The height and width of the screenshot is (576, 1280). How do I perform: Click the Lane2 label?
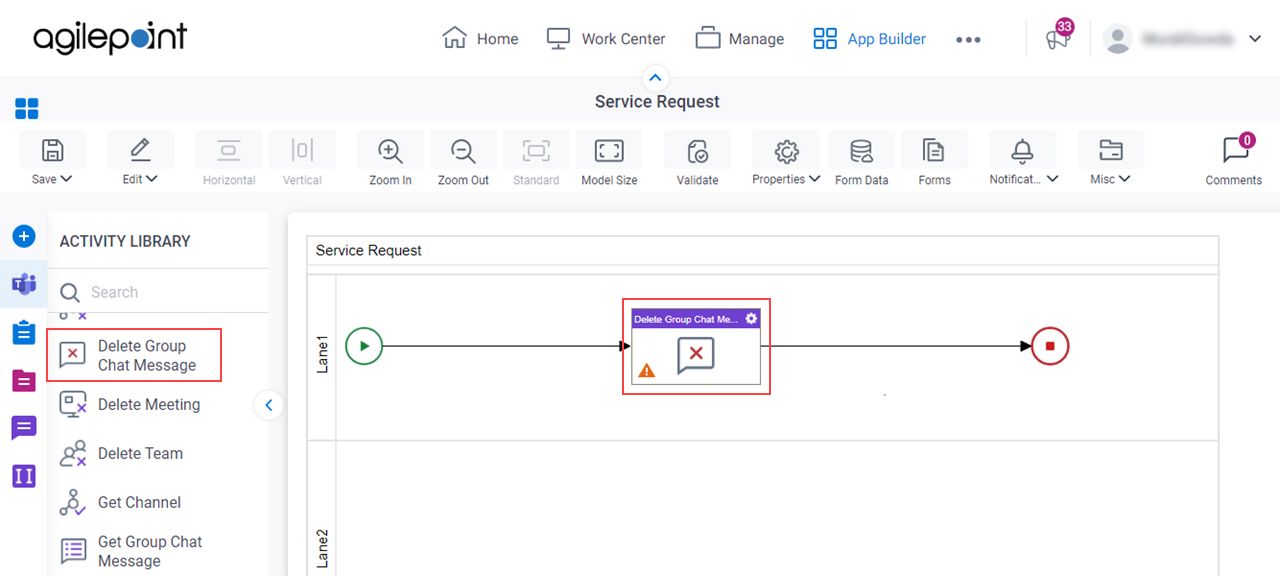(322, 549)
